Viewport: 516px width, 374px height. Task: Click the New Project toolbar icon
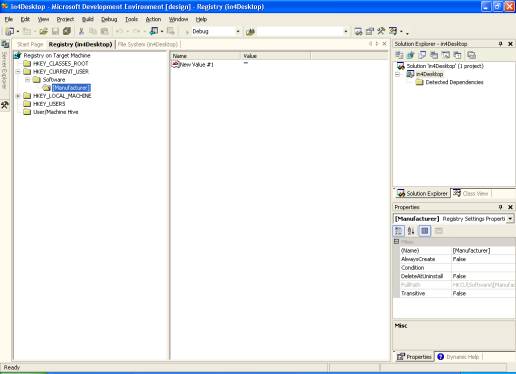[x=10, y=31]
